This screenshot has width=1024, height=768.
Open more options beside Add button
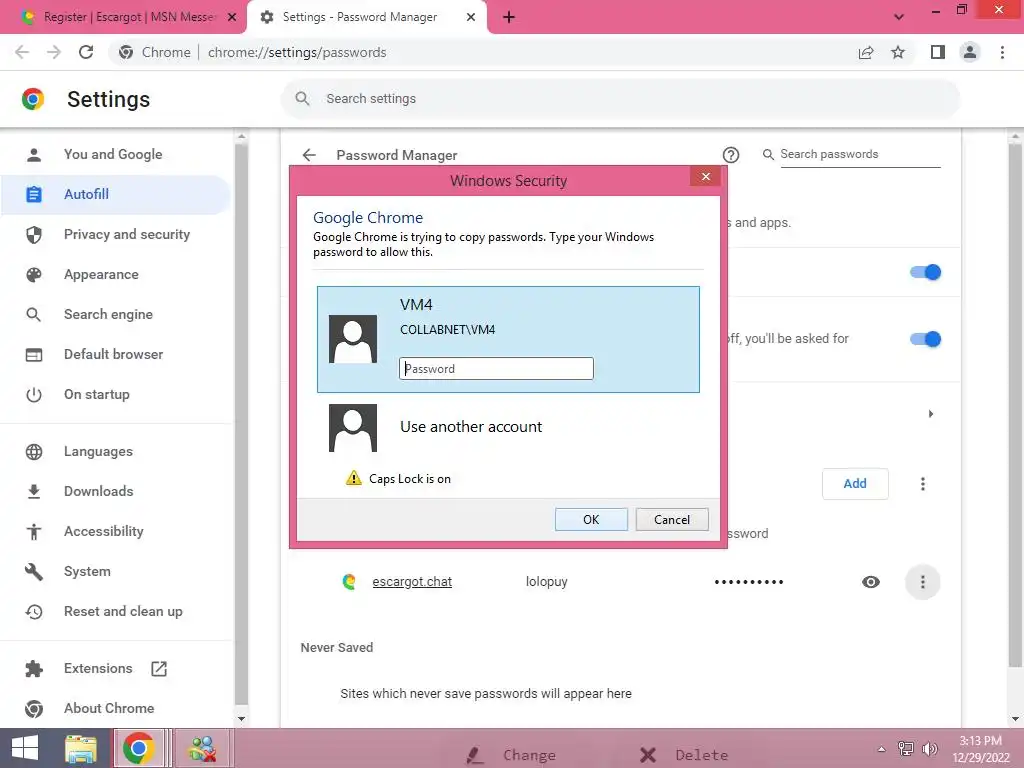923,484
